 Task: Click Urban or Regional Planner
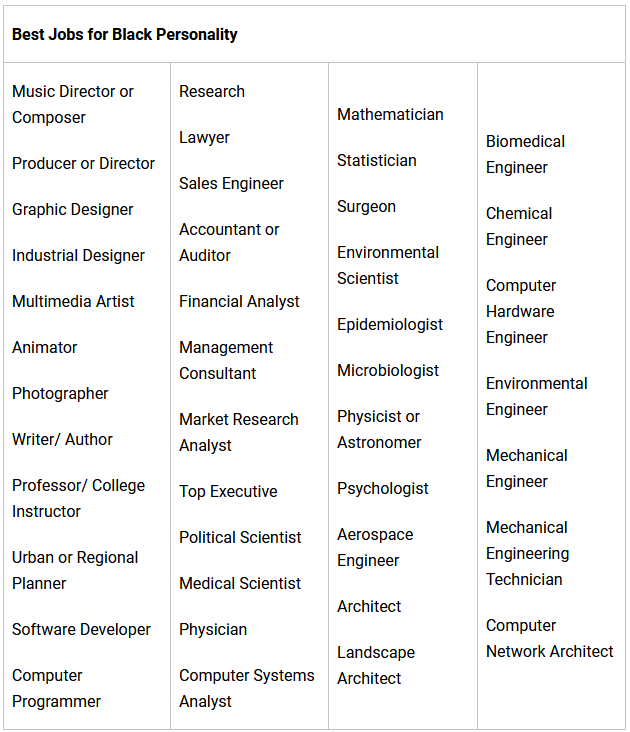76,570
